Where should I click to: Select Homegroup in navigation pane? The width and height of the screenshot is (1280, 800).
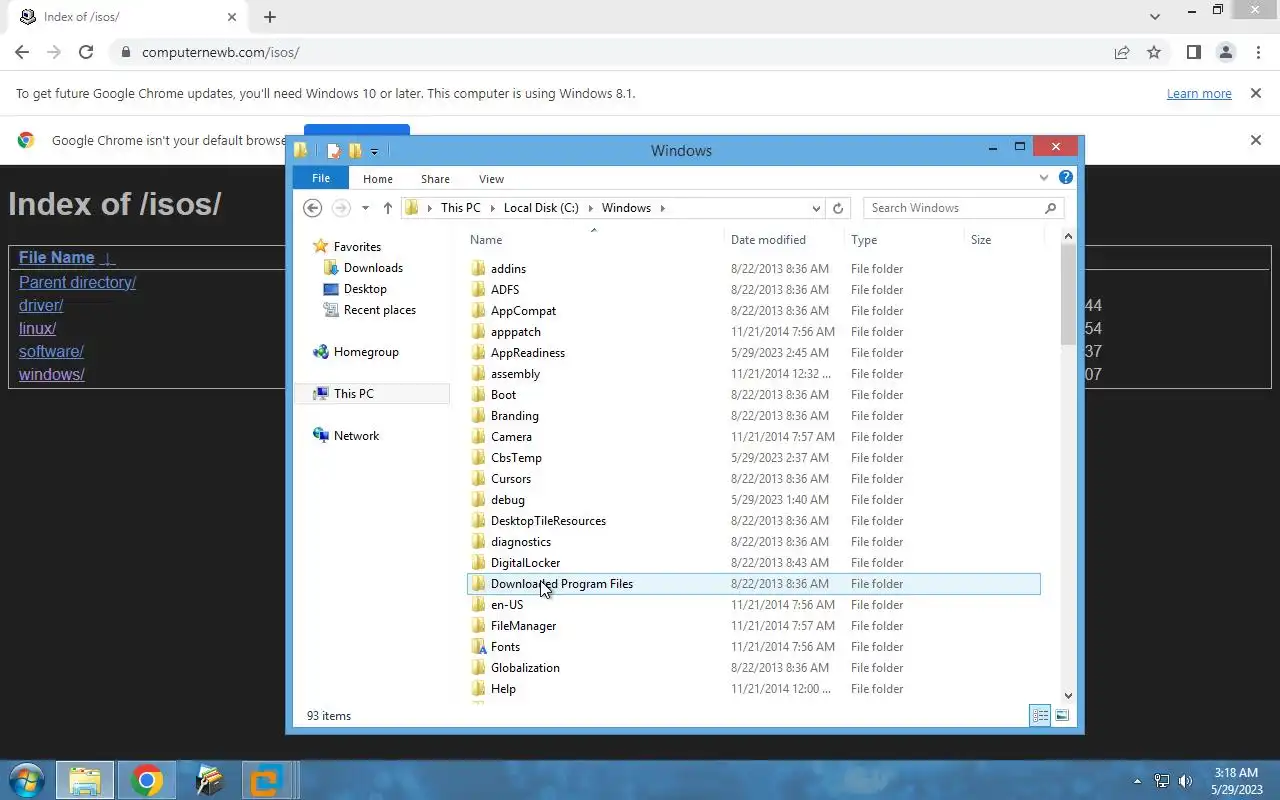[x=366, y=352]
